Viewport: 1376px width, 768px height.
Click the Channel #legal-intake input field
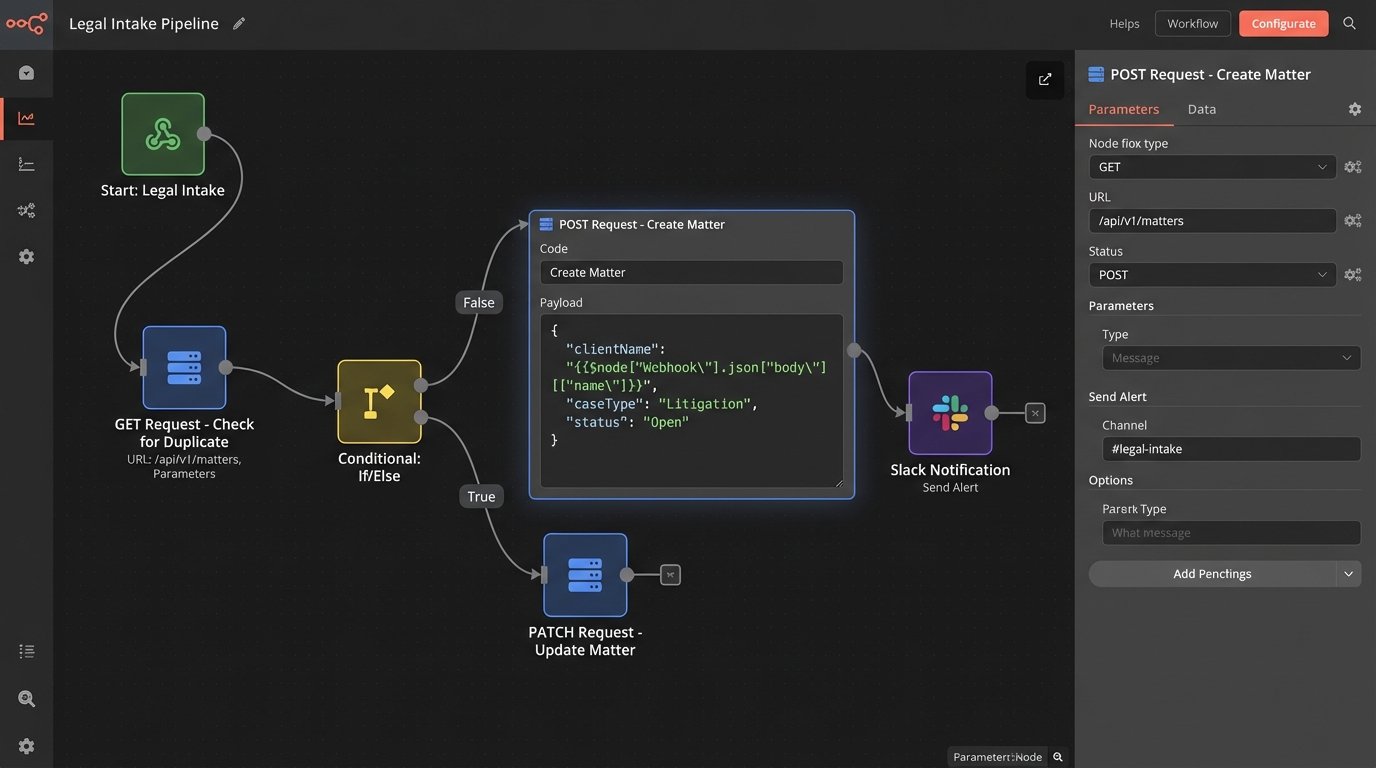[x=1231, y=449]
